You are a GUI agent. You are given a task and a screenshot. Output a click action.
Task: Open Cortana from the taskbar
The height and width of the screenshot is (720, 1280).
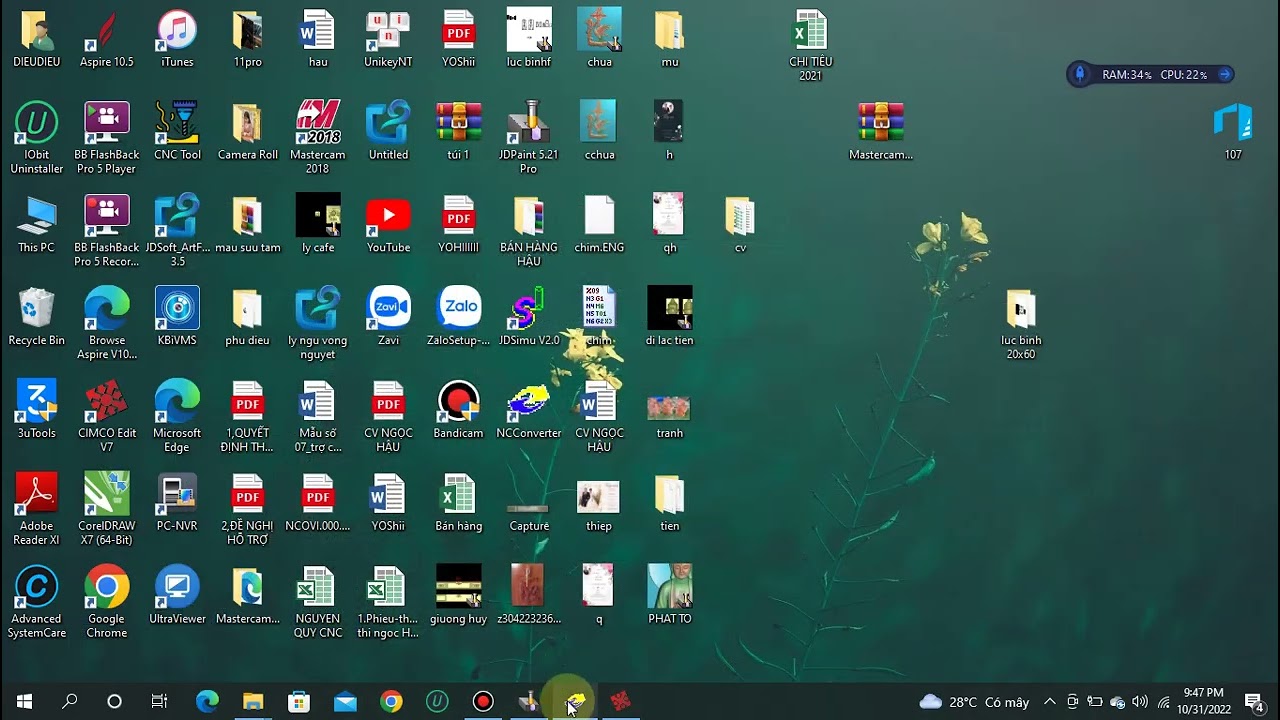(114, 702)
